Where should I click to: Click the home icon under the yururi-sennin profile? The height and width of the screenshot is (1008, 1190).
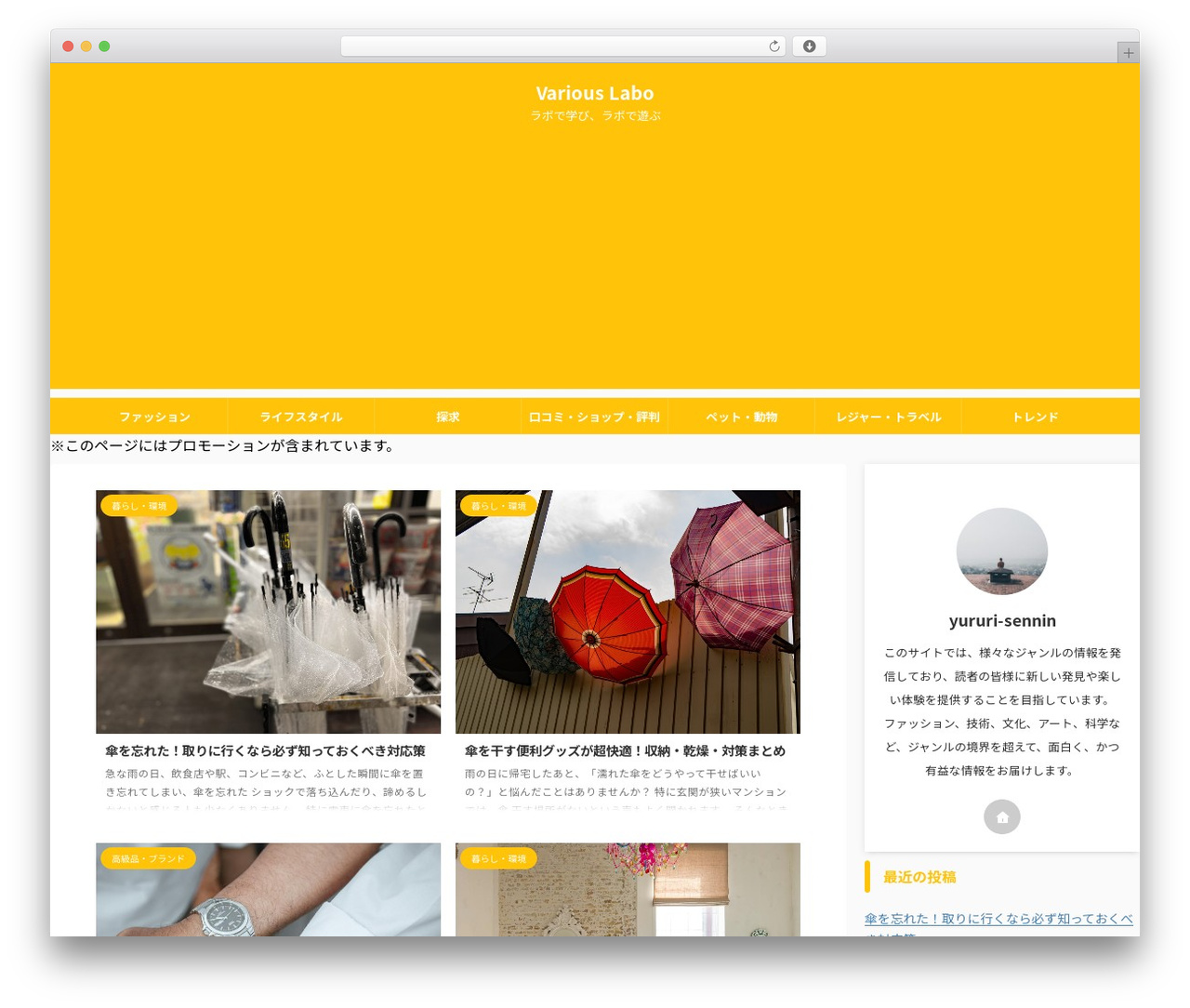(1002, 816)
